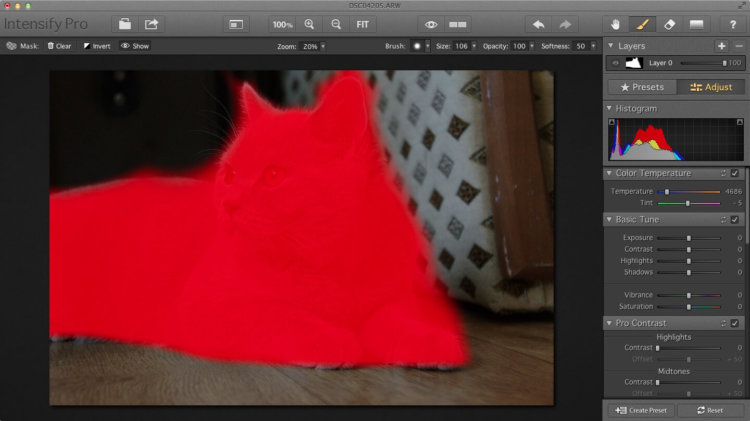Open image file with folder icon
This screenshot has width=750, height=421.
(x=125, y=24)
